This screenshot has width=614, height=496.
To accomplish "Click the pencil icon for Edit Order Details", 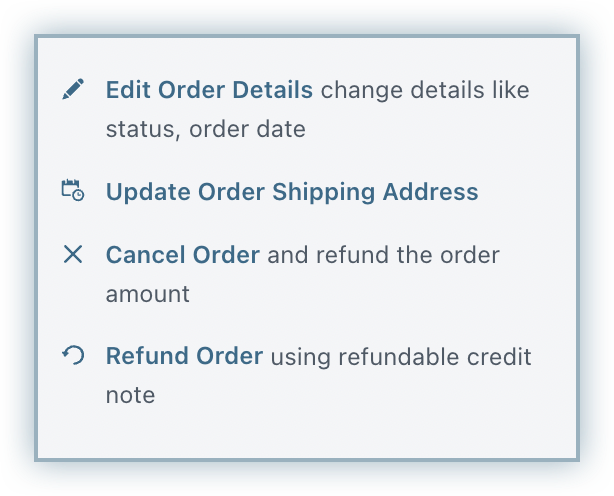I will coord(72,90).
